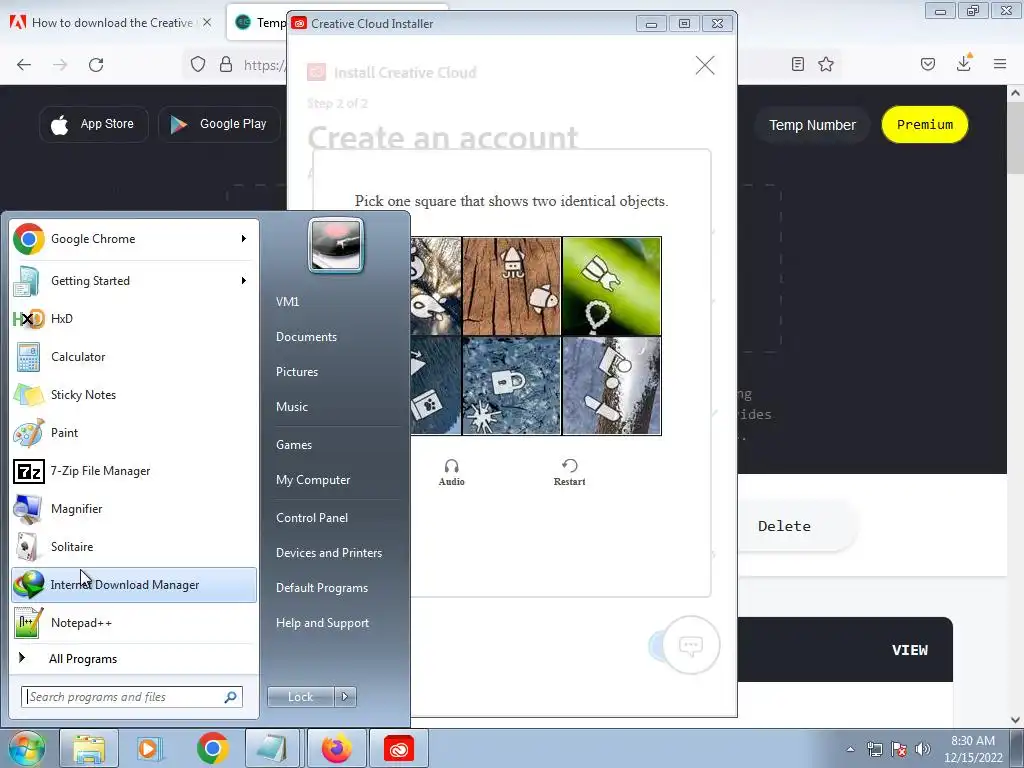Expand All Programs list

coord(134,659)
